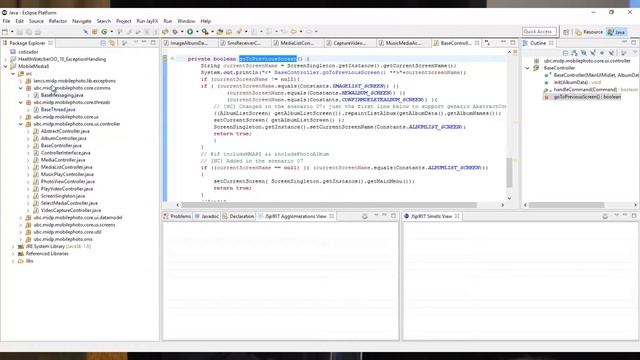The width and height of the screenshot is (640, 360).
Task: Select AlbumController.java file
Action: click(63, 138)
